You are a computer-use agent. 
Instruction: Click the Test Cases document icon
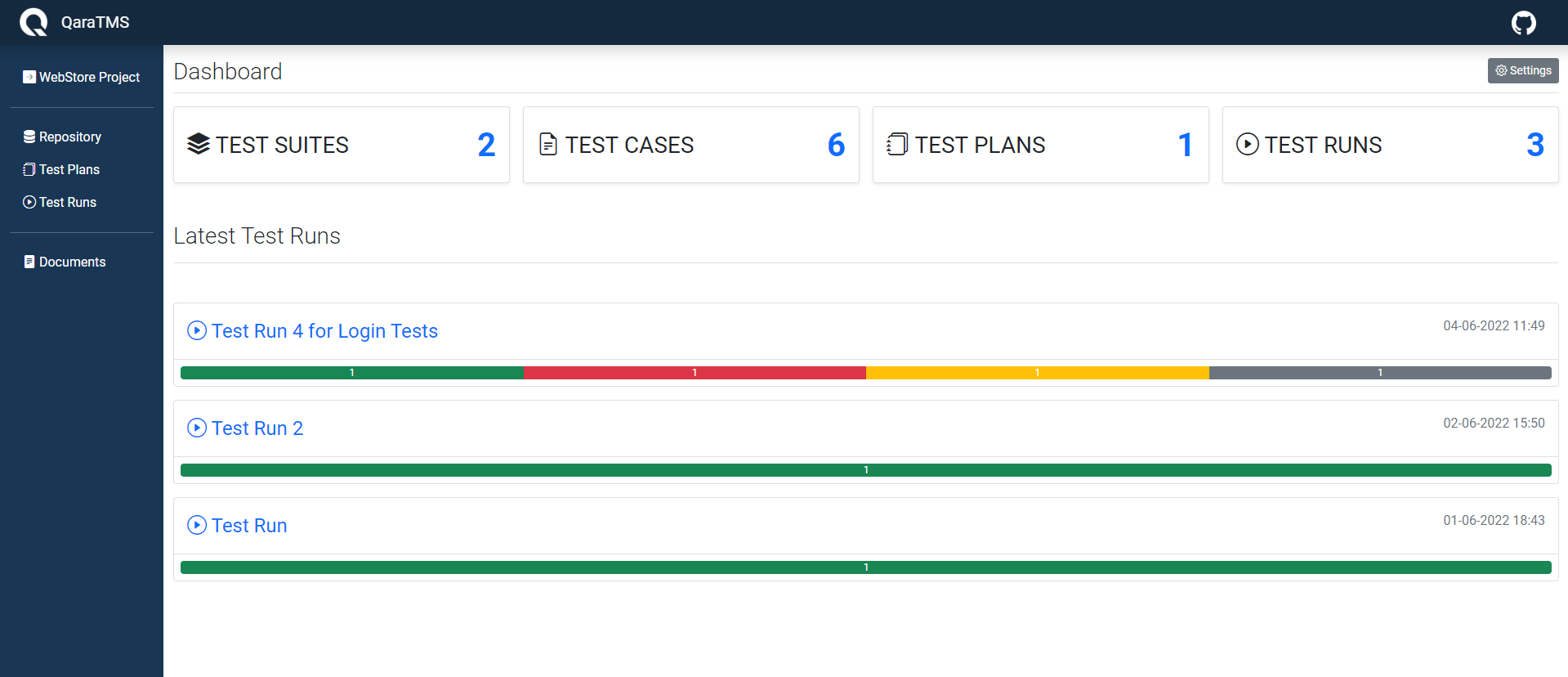(x=548, y=144)
